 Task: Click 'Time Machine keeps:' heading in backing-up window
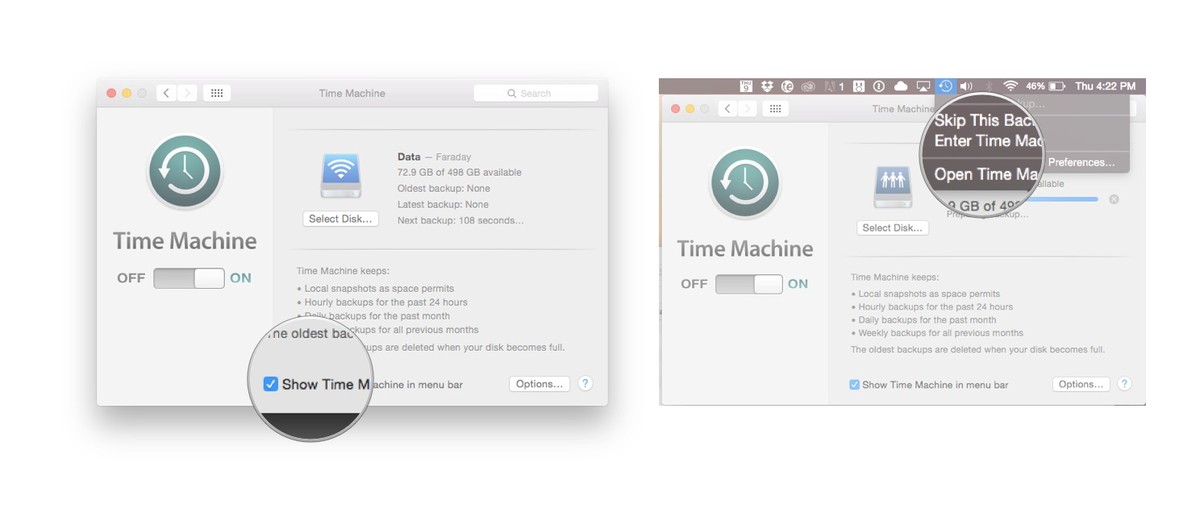pyautogui.click(x=897, y=277)
